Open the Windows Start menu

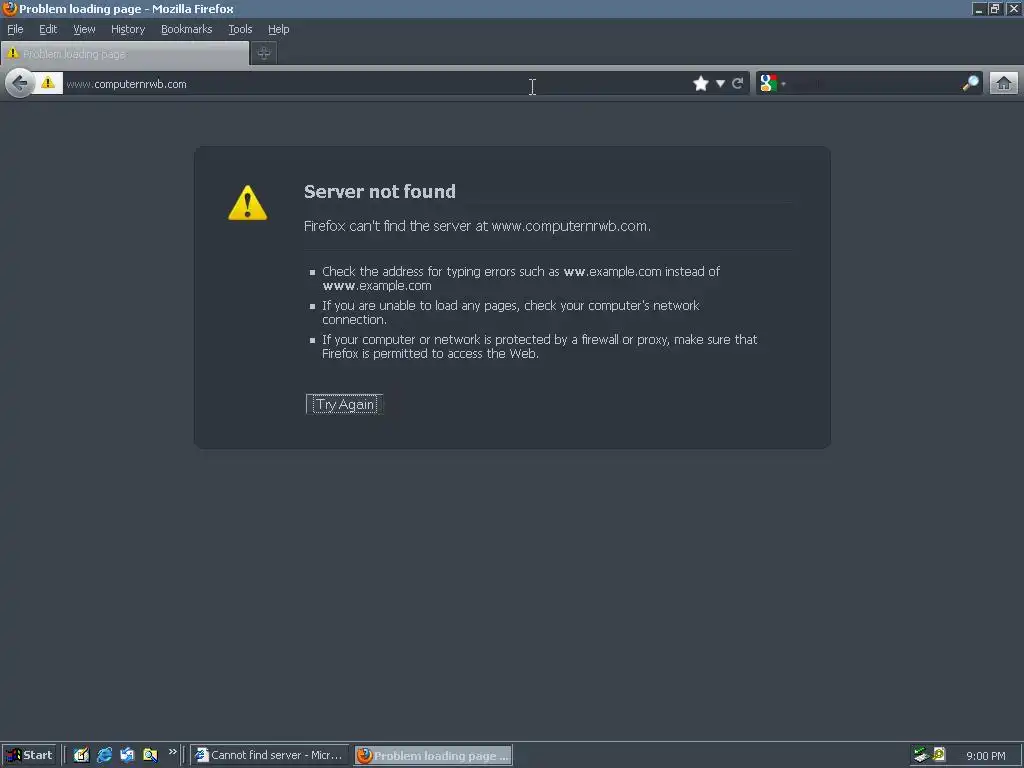tap(29, 756)
